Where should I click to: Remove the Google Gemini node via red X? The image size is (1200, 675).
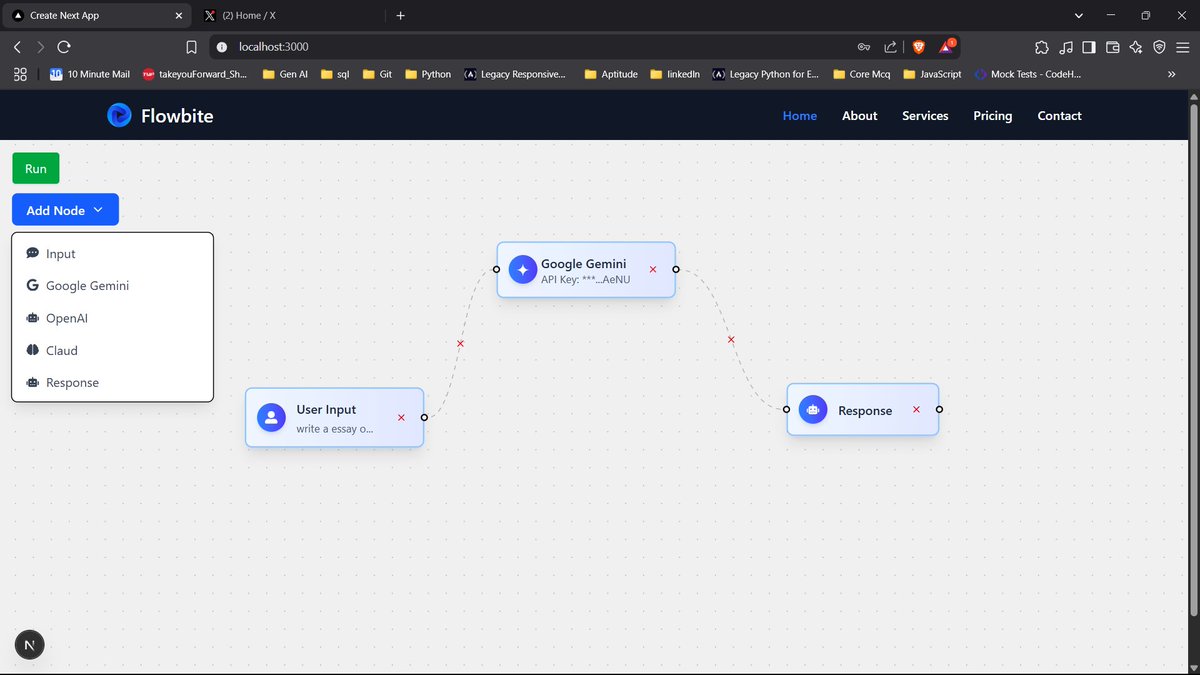click(x=653, y=269)
